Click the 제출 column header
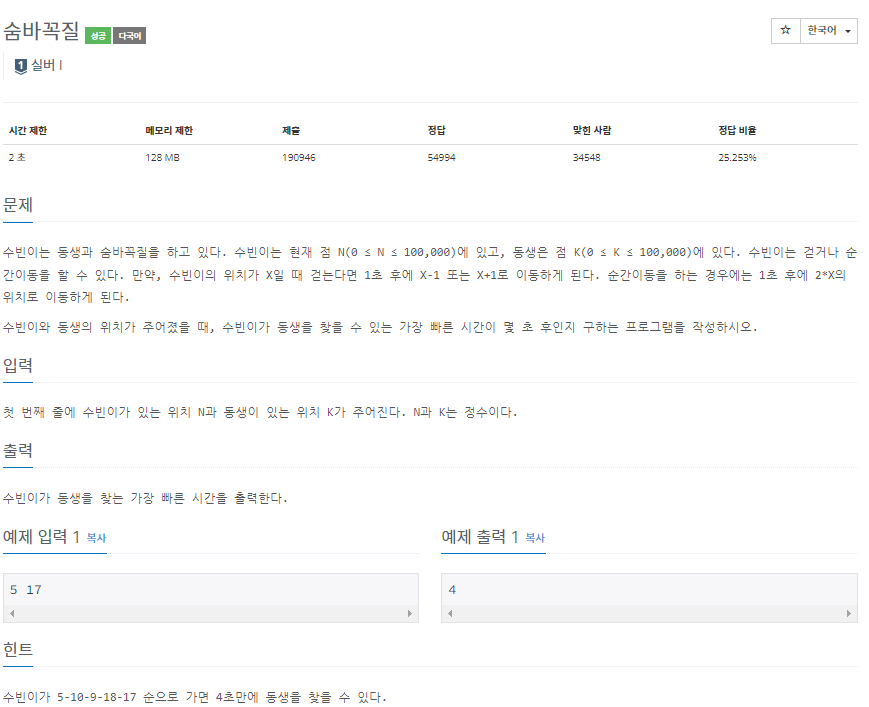The width and height of the screenshot is (869, 707). point(291,130)
